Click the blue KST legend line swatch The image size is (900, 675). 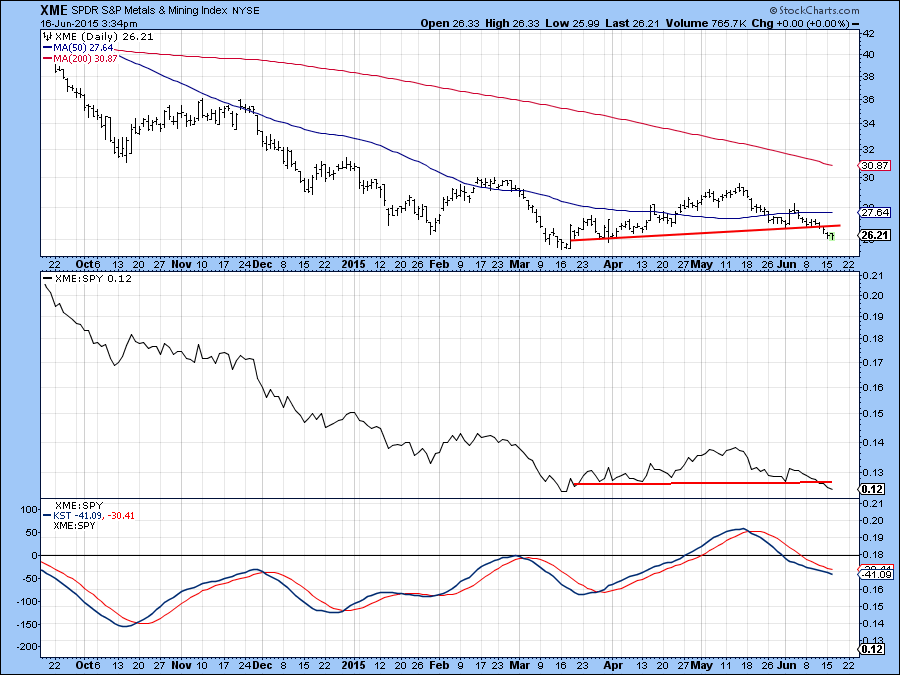pyautogui.click(x=47, y=515)
